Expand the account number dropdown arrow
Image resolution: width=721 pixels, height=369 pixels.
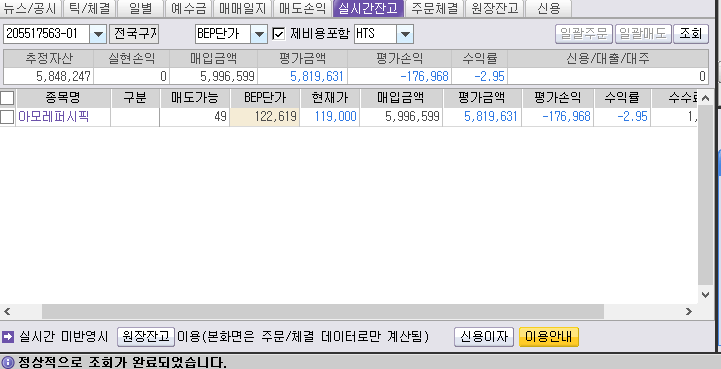point(98,35)
